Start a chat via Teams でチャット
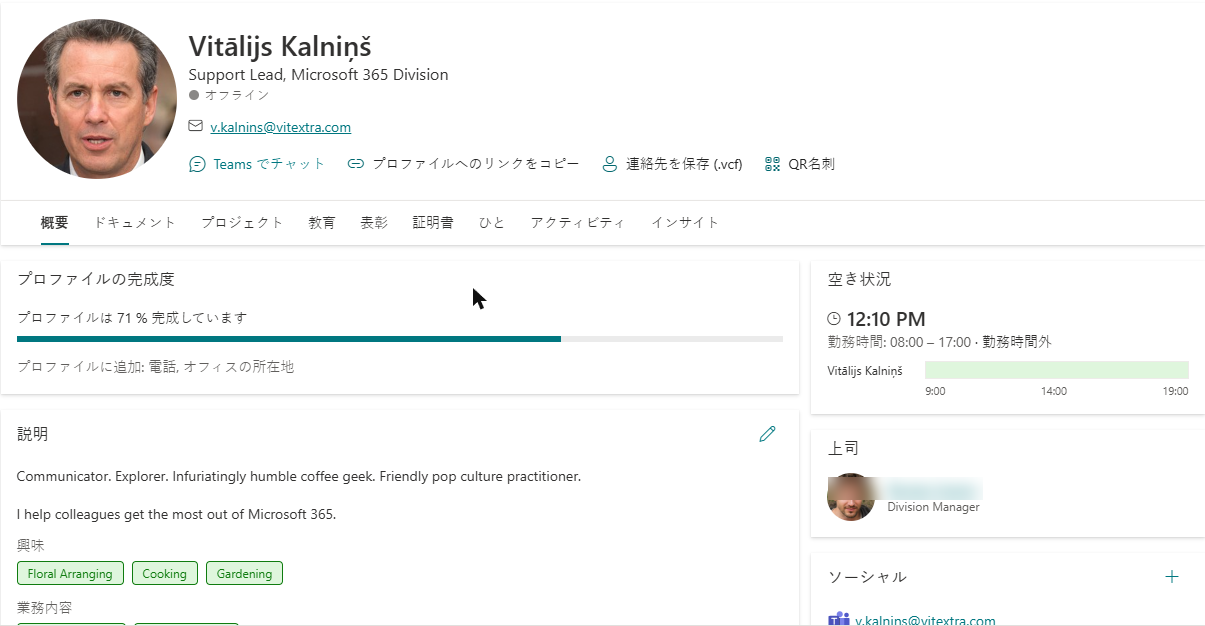 pyautogui.click(x=269, y=164)
